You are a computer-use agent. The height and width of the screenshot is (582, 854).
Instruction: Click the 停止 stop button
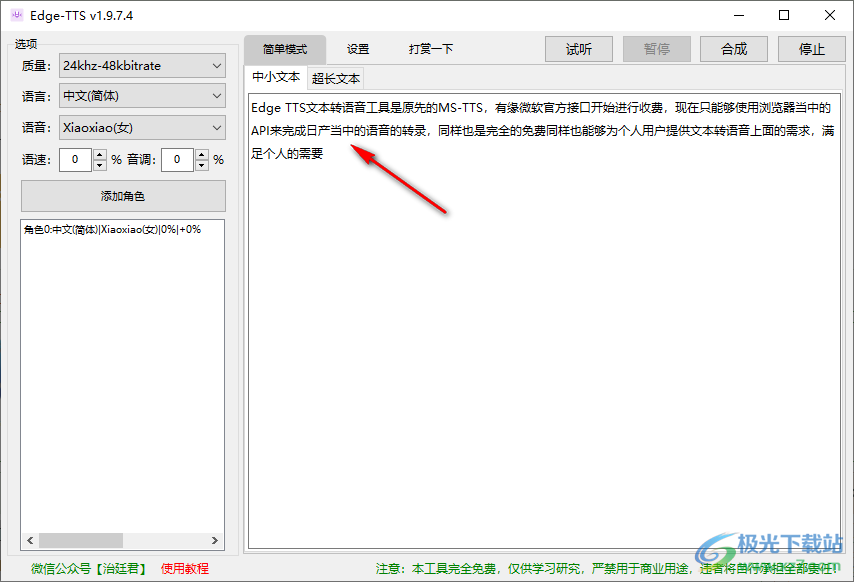(812, 50)
